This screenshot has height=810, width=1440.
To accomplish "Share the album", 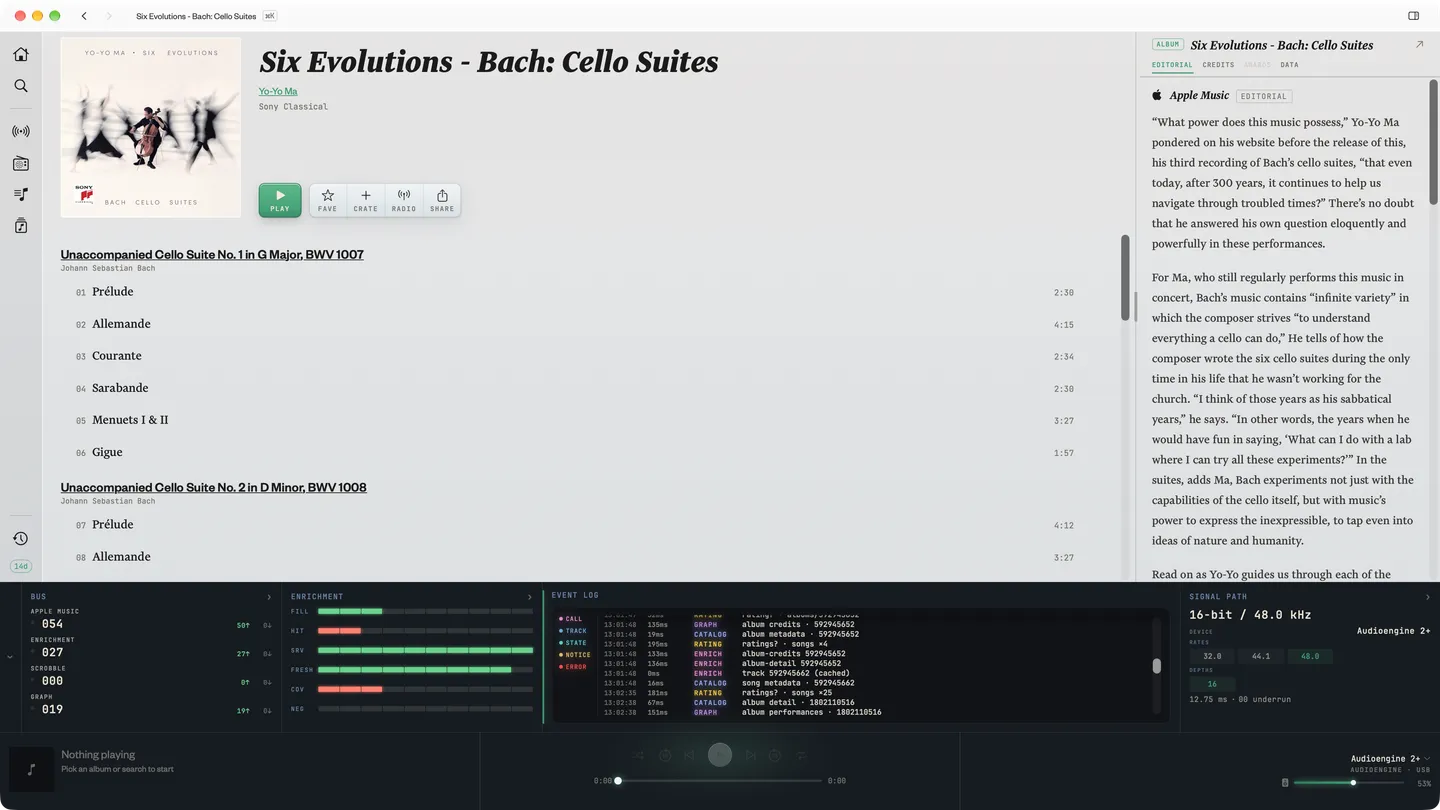I will [442, 200].
